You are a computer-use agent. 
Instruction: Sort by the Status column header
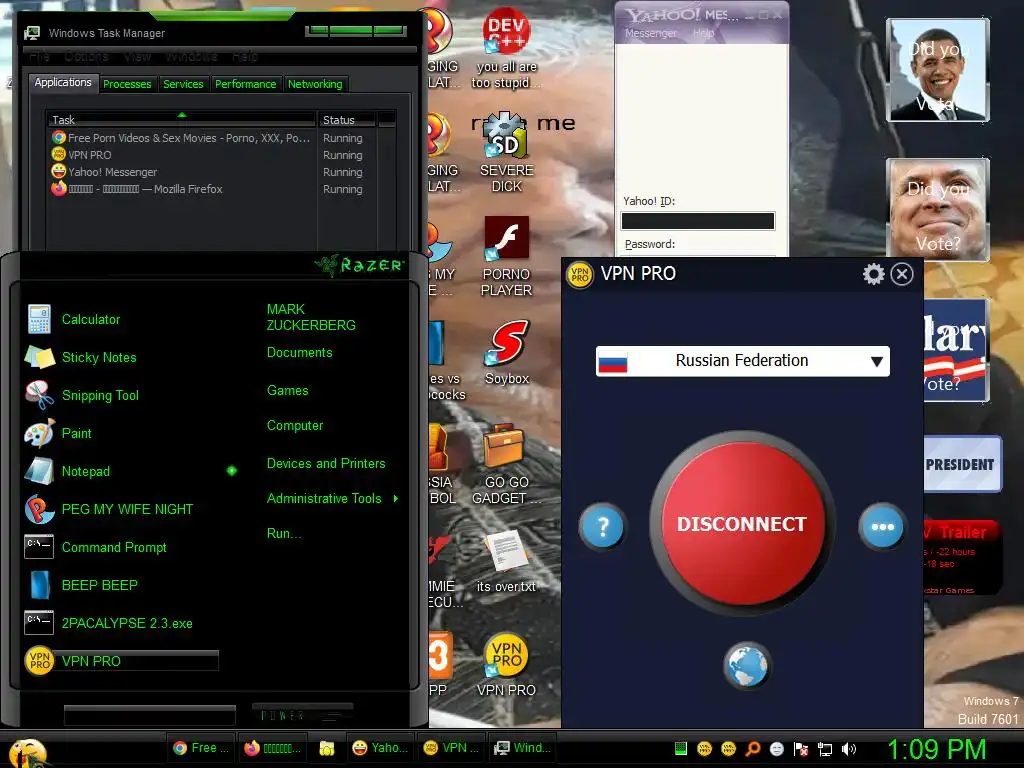(x=347, y=120)
